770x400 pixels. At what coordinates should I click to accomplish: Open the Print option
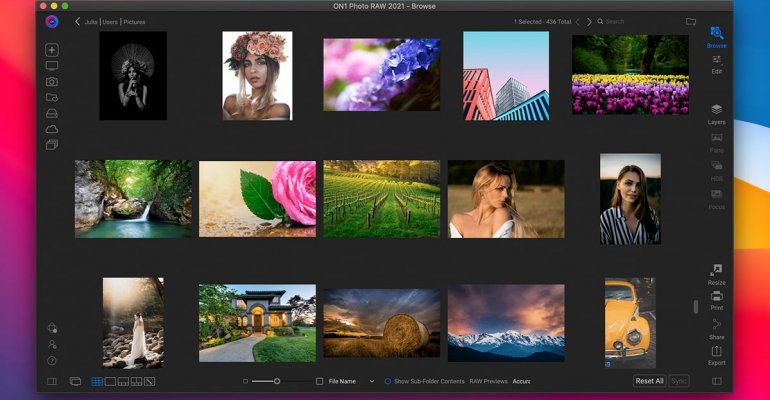[x=716, y=299]
